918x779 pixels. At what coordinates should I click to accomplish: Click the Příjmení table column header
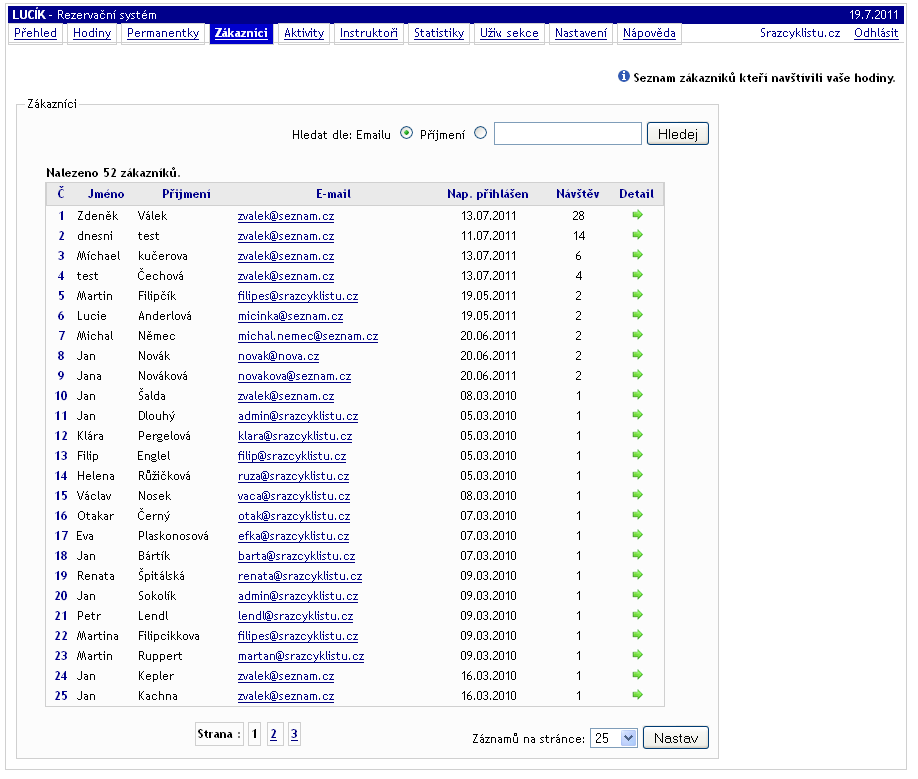[x=186, y=194]
